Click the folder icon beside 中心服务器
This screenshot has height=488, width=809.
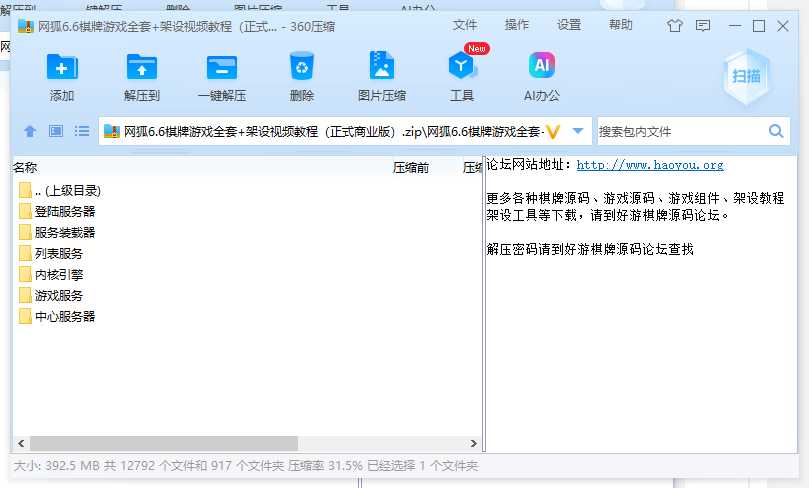click(25, 316)
